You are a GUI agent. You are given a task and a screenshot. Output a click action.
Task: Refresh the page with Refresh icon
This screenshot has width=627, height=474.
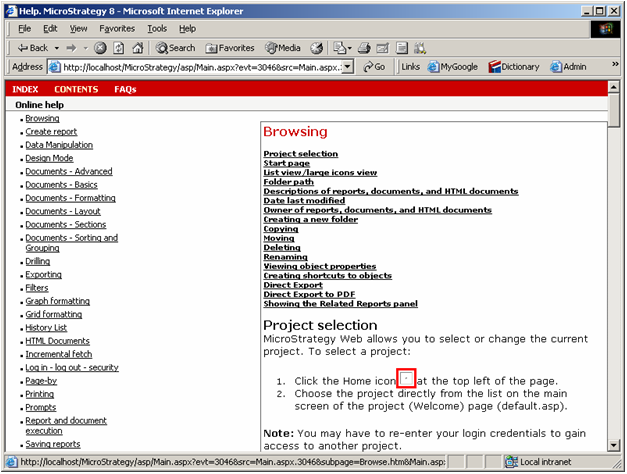[x=119, y=48]
